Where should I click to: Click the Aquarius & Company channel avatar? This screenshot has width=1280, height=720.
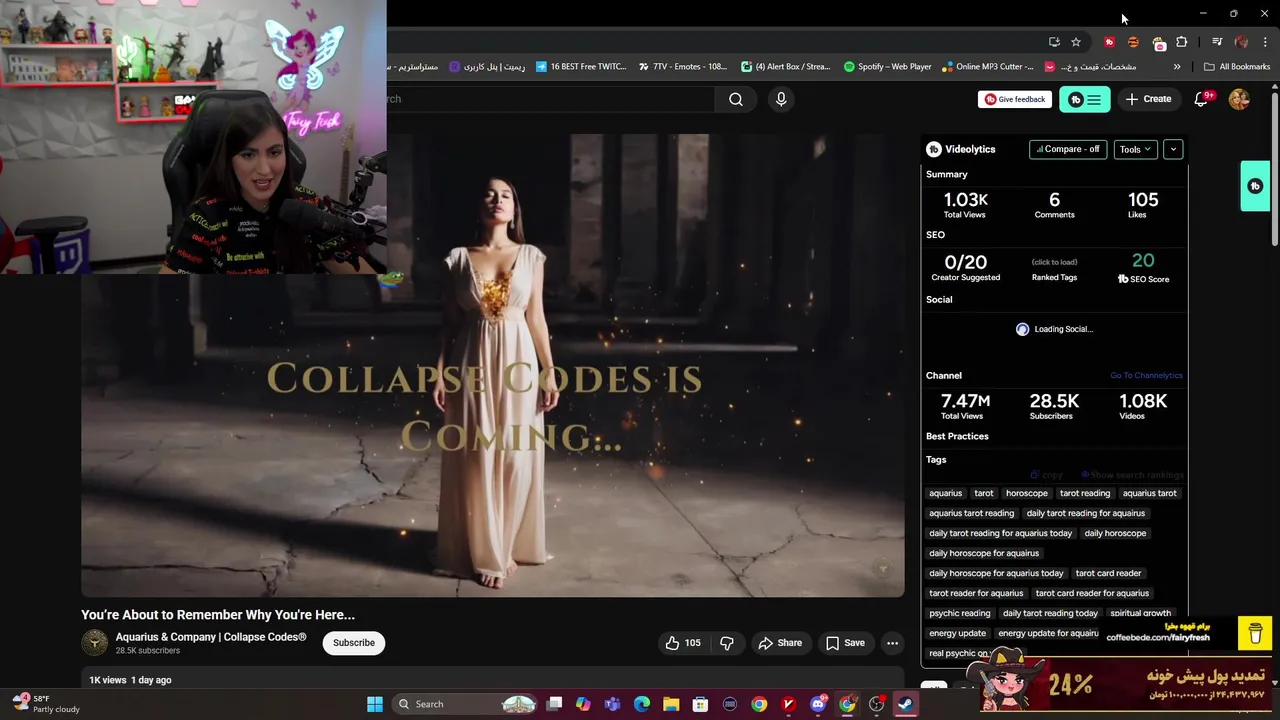coord(95,643)
